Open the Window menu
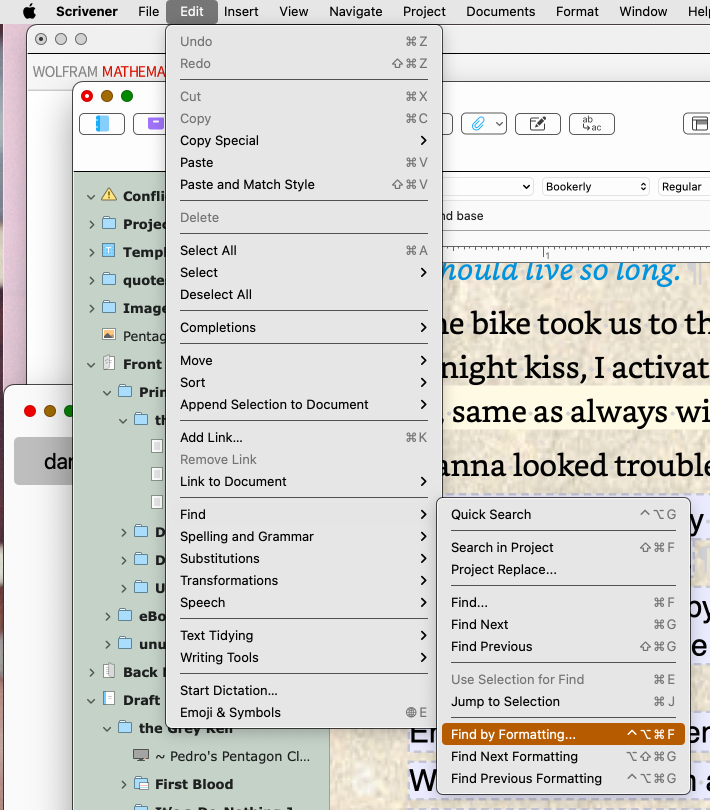710x810 pixels. [643, 11]
